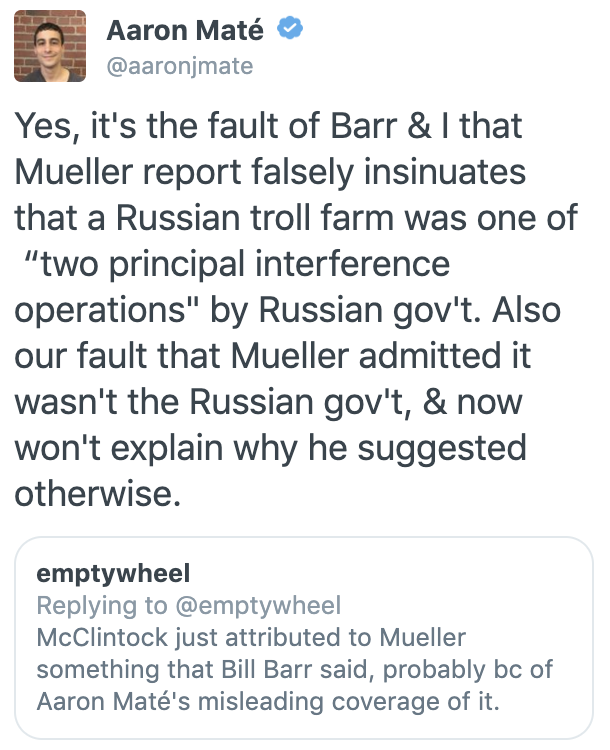Tap the final word "otherwise." in the tweet
Screen dimensions: 610x750
tap(98, 494)
